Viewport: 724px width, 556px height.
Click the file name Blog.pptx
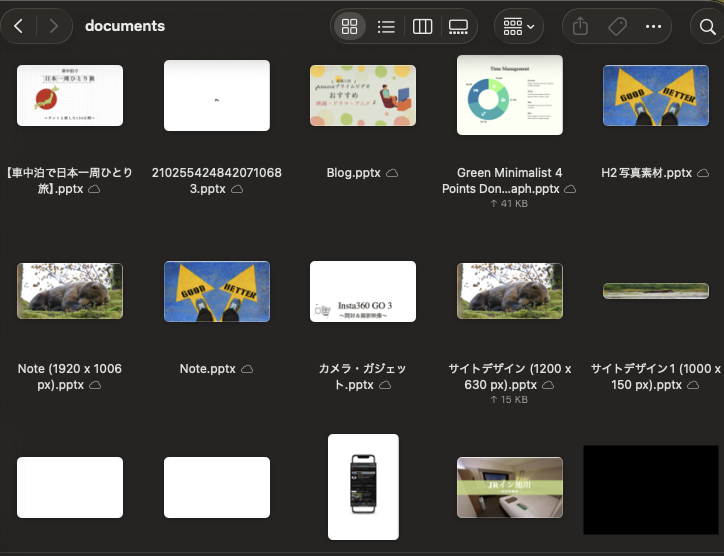tap(354, 173)
